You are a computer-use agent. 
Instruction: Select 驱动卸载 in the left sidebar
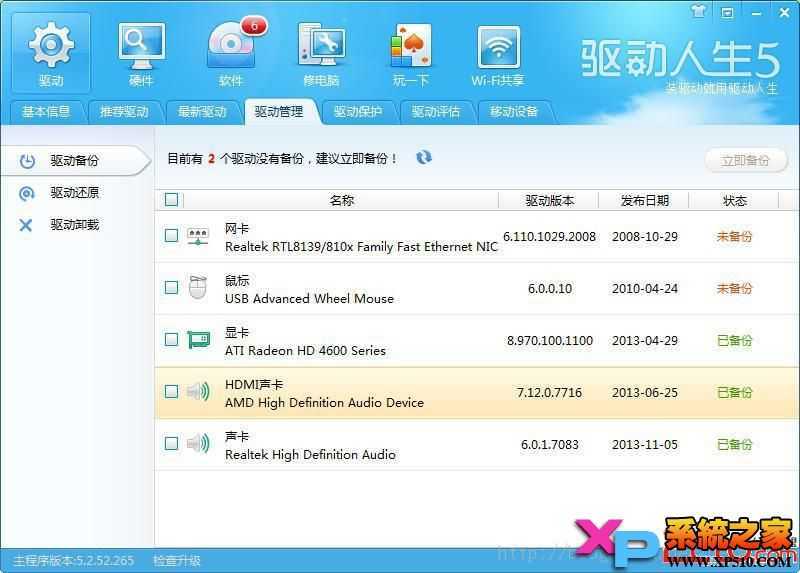(76, 225)
